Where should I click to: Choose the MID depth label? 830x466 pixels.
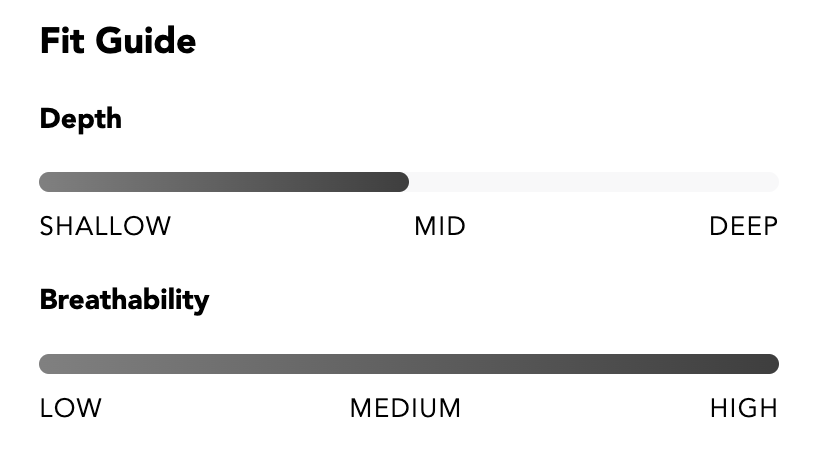[440, 226]
